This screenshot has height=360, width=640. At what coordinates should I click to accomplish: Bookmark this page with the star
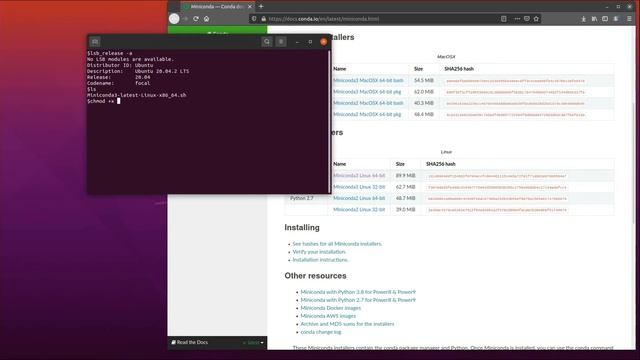536,19
